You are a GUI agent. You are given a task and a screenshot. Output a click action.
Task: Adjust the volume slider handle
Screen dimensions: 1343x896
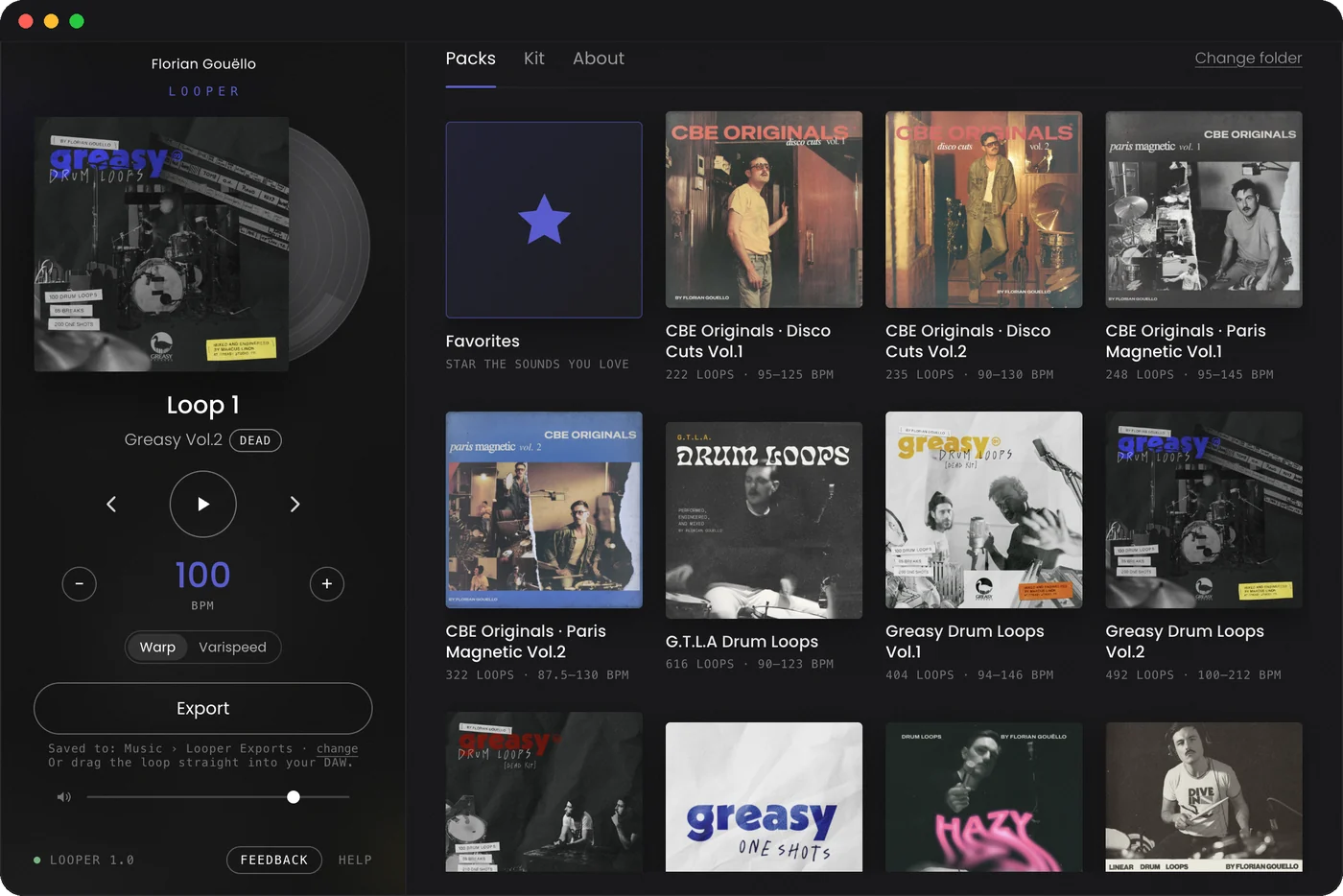tap(294, 797)
